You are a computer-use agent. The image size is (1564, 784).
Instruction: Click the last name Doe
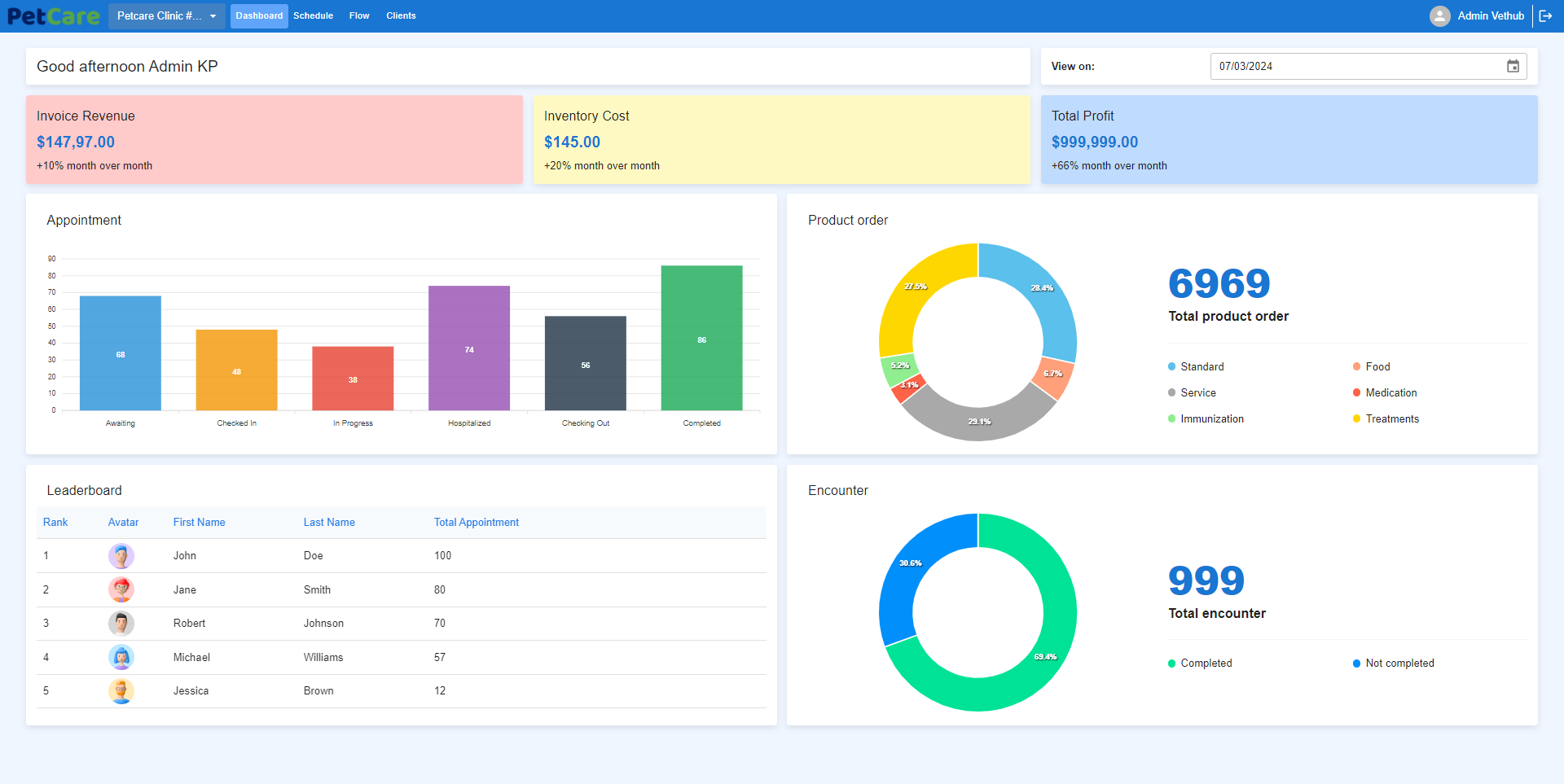tap(314, 556)
